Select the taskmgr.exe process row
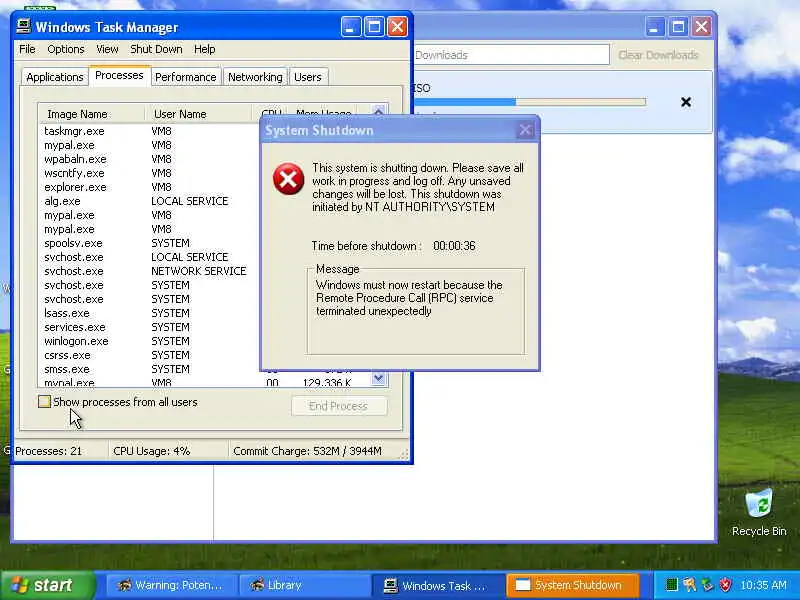The height and width of the screenshot is (600, 800). tap(148, 131)
